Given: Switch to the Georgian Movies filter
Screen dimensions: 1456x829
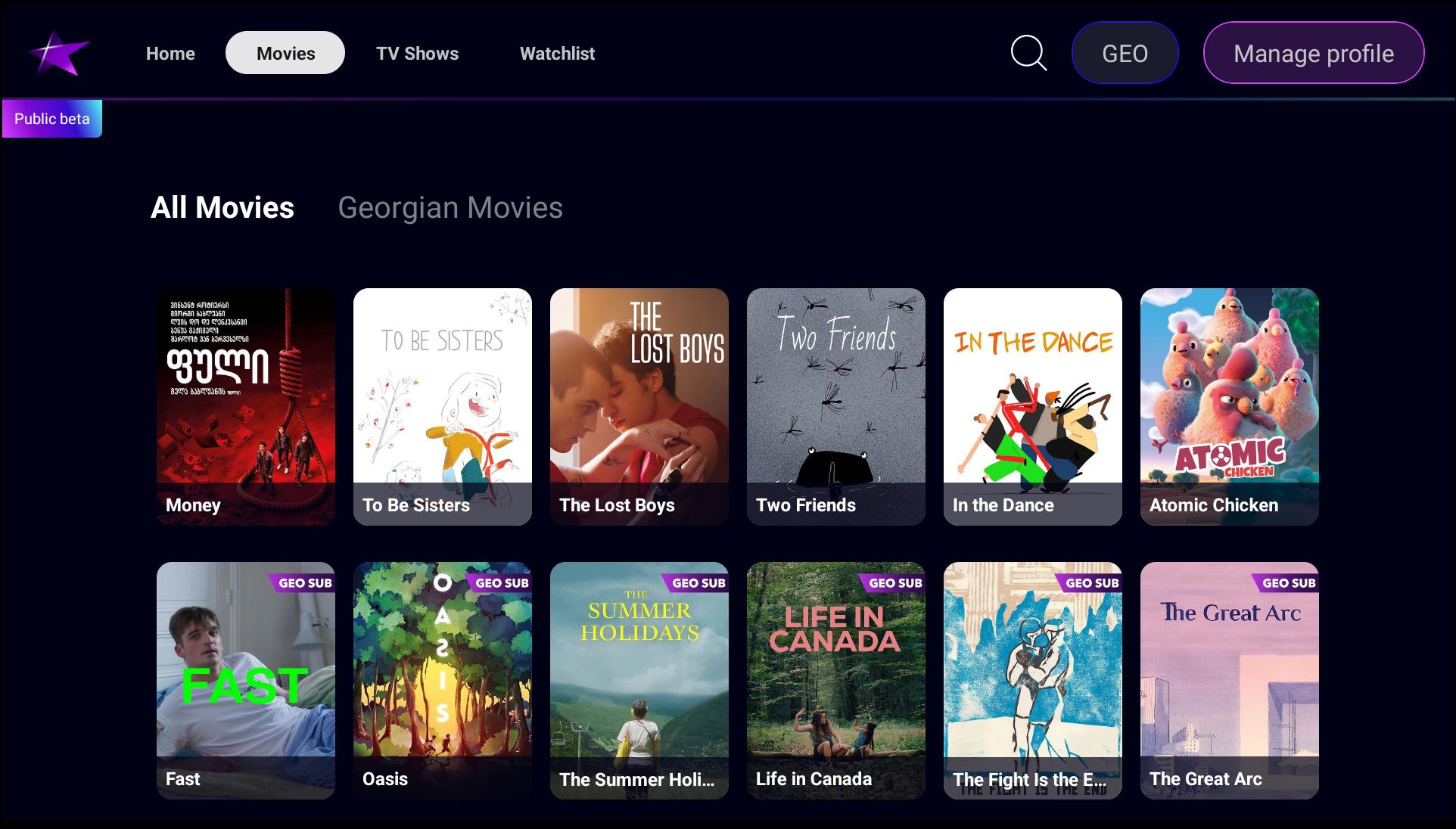Looking at the screenshot, I should pos(450,207).
